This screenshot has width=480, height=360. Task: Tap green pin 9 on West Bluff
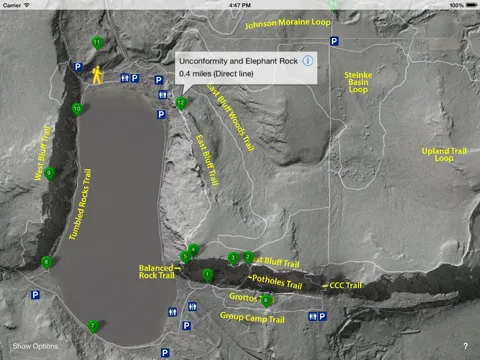click(49, 173)
